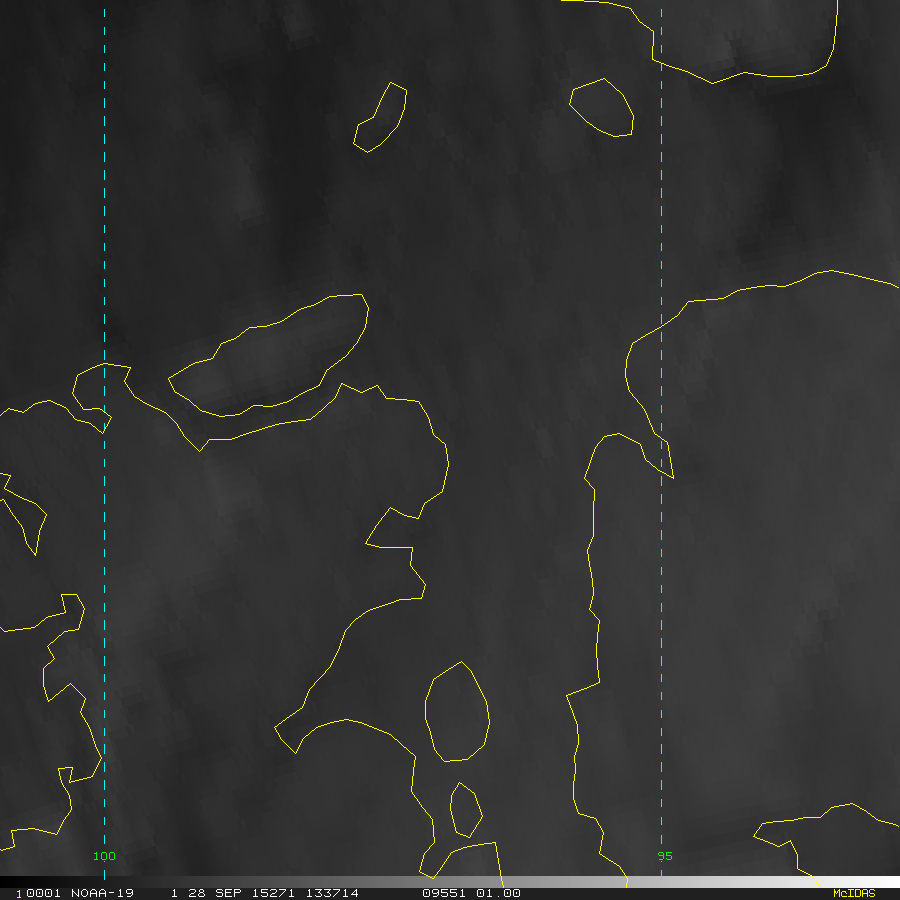Image resolution: width=900 pixels, height=900 pixels.
Task: Click inside the oval outline at lower center
Action: tap(457, 712)
